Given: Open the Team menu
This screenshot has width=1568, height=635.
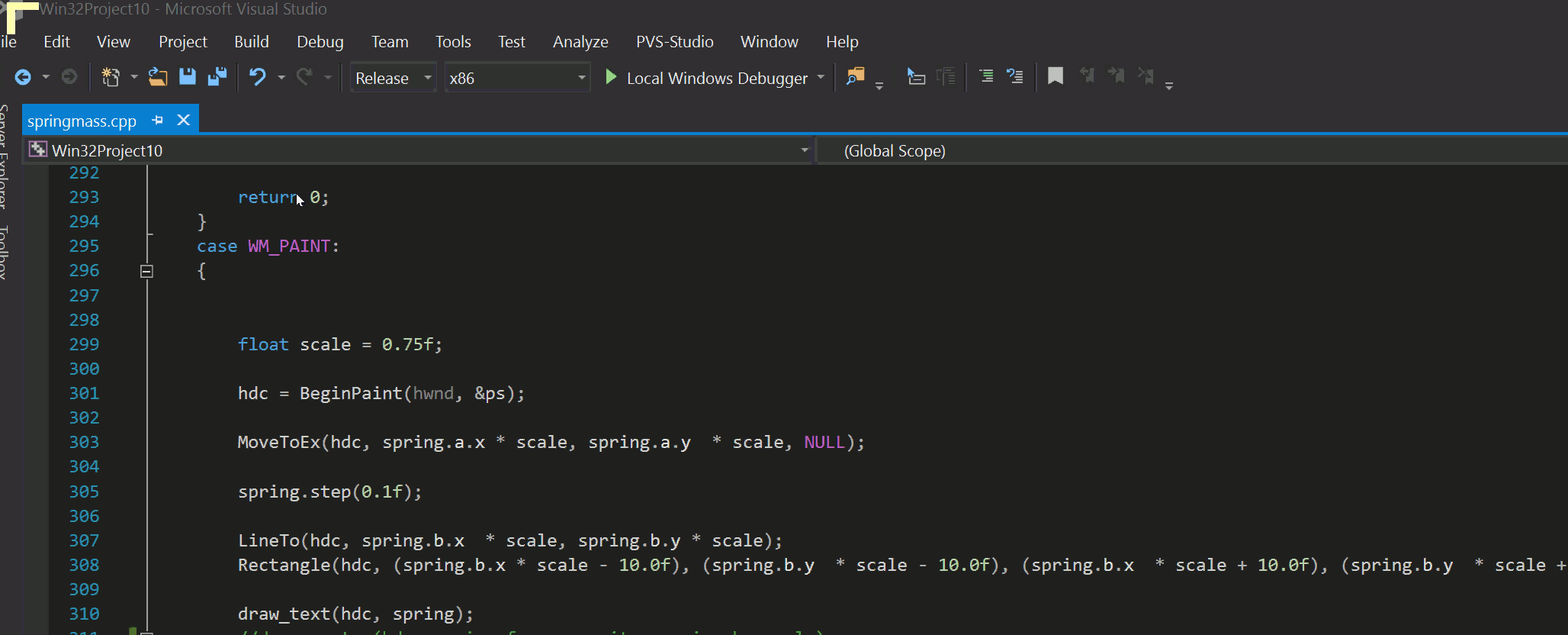Looking at the screenshot, I should point(390,41).
